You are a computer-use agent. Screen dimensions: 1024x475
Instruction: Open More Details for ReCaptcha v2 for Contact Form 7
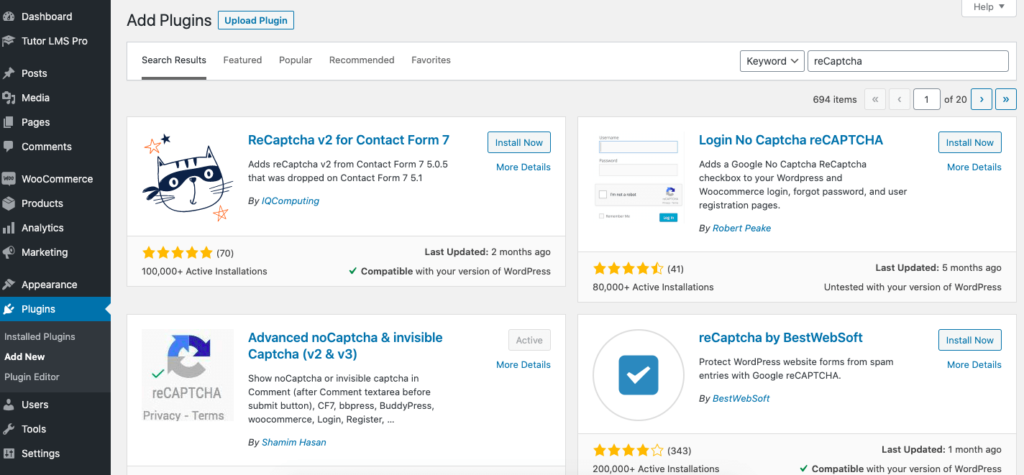523,167
